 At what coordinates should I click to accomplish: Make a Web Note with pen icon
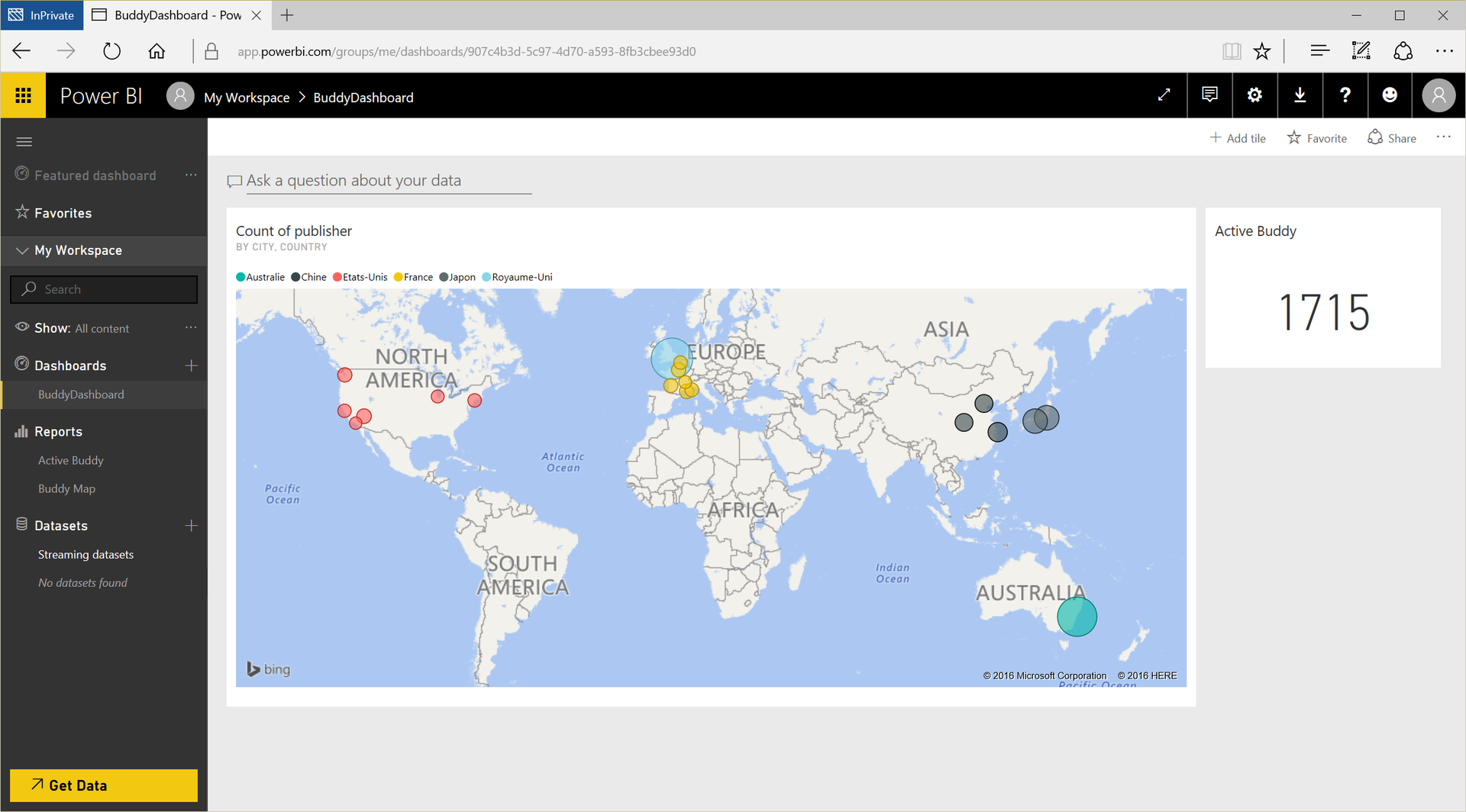point(1361,51)
